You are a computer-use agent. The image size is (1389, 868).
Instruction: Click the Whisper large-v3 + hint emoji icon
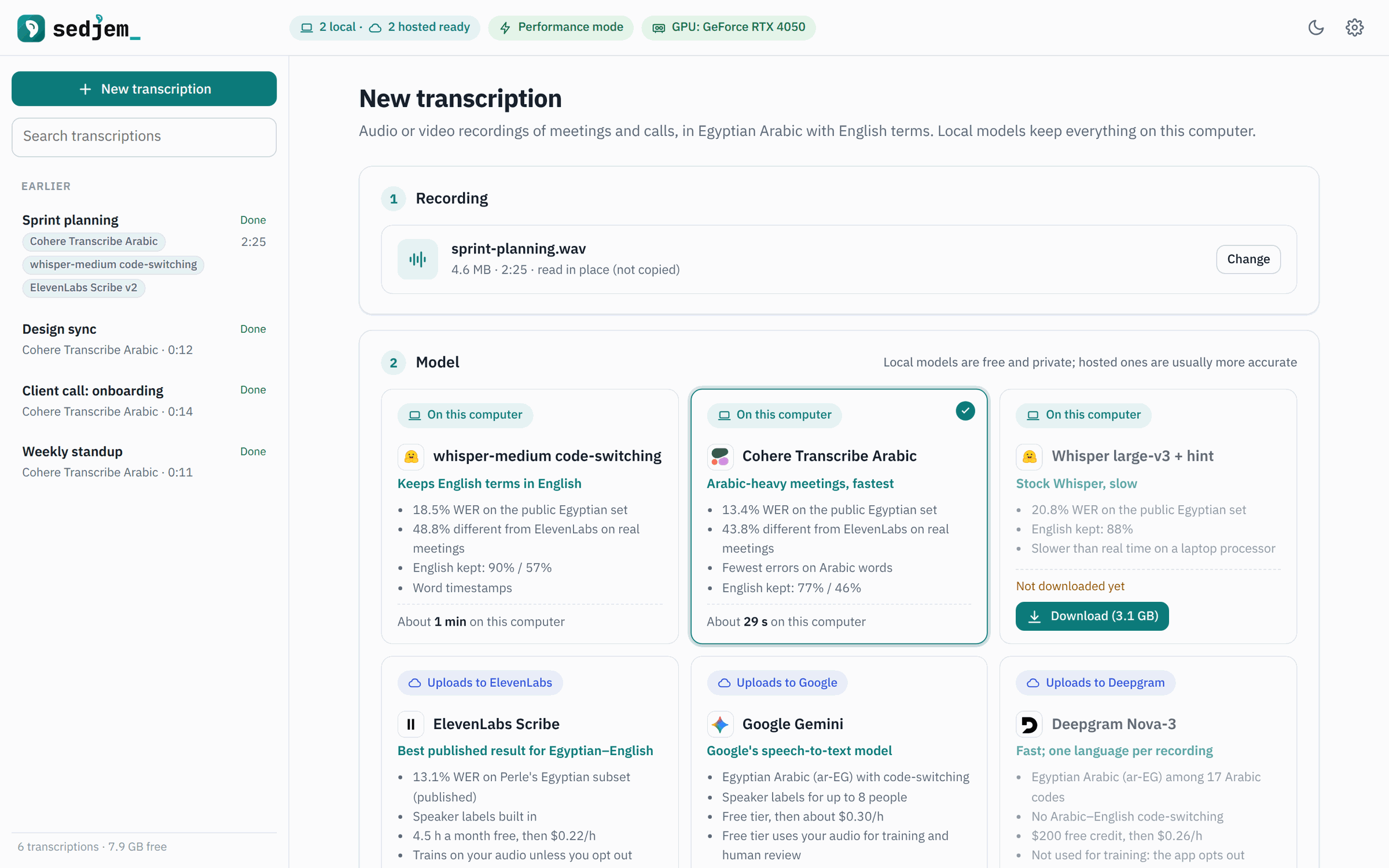1029,457
